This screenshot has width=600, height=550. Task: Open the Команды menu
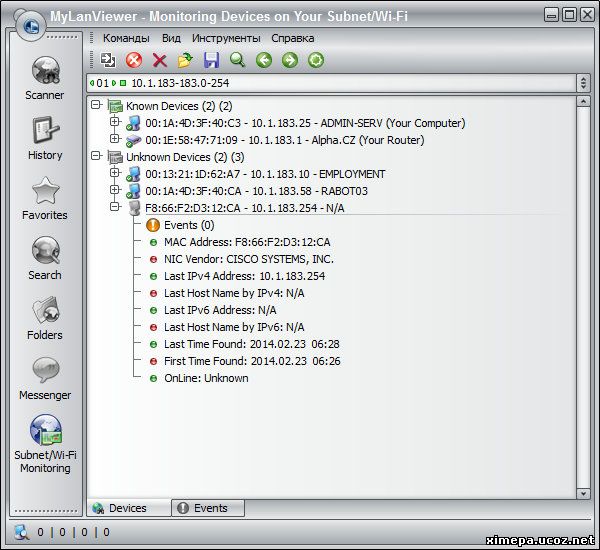pyautogui.click(x=126, y=38)
